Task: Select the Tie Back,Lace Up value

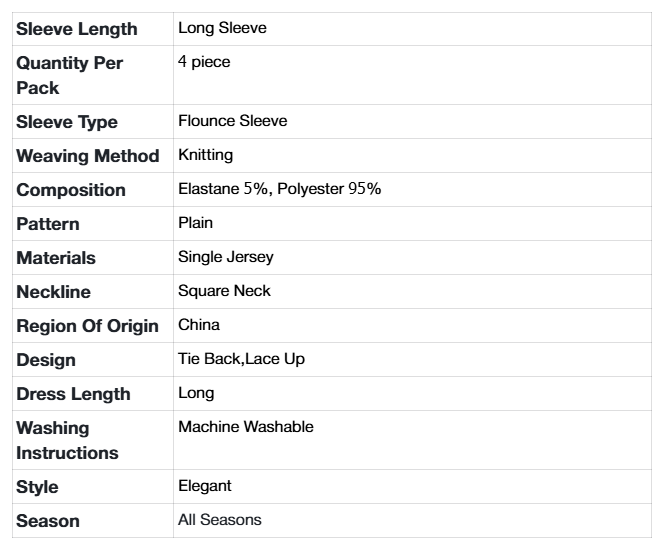Action: pos(241,359)
